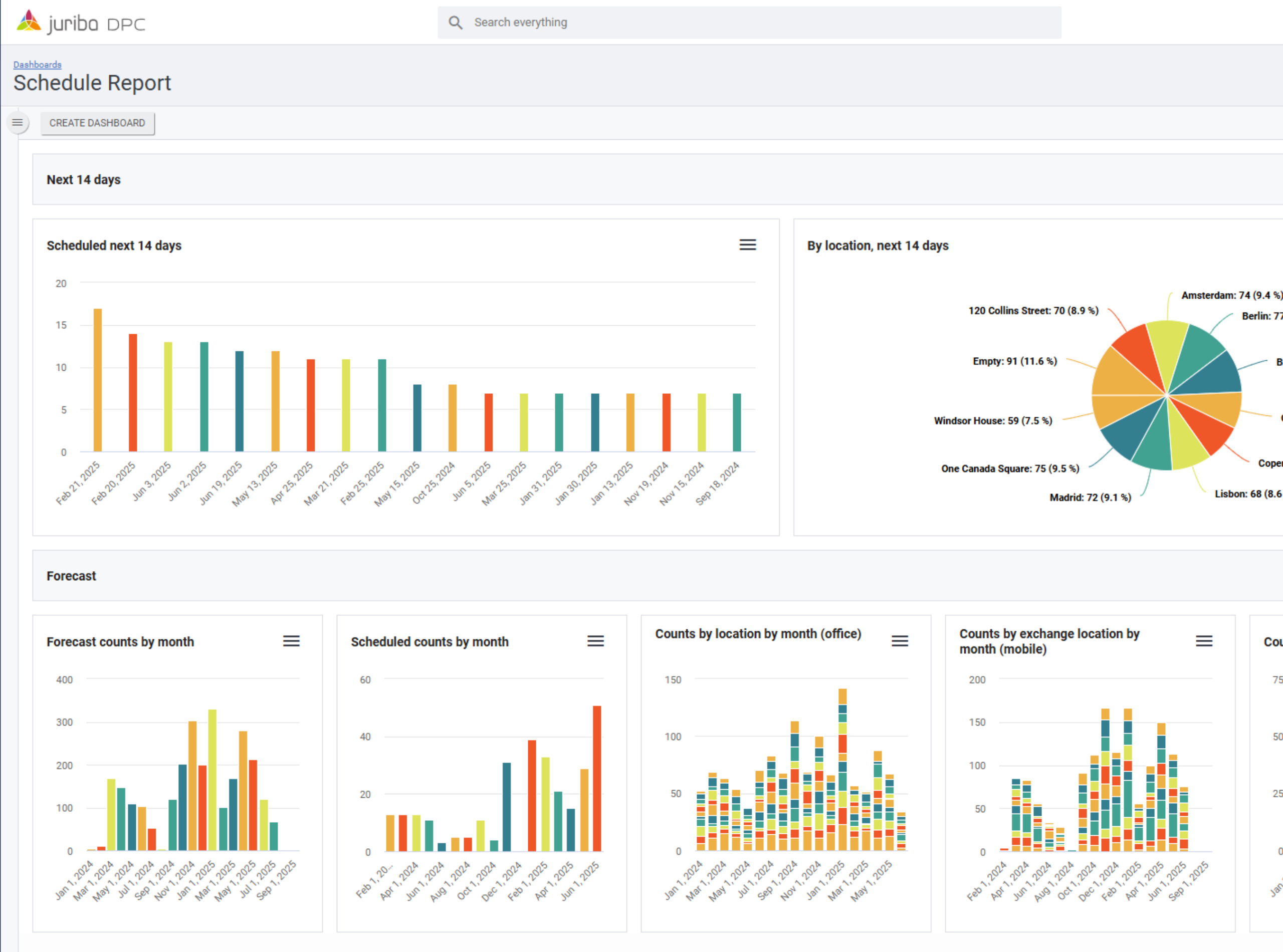1283x952 pixels.
Task: Go to Dashboards breadcrumb link
Action: [x=38, y=65]
